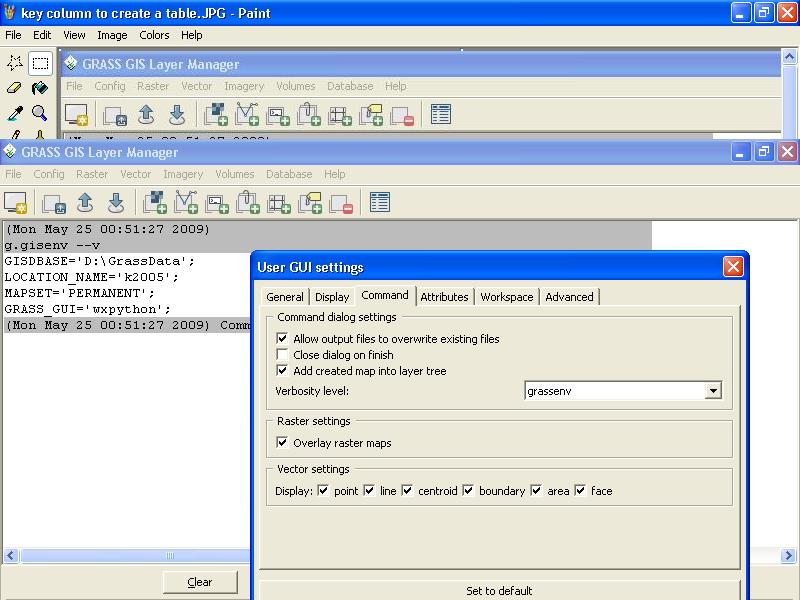The image size is (800, 600).
Task: Switch to the Attributes tab
Action: 444,297
